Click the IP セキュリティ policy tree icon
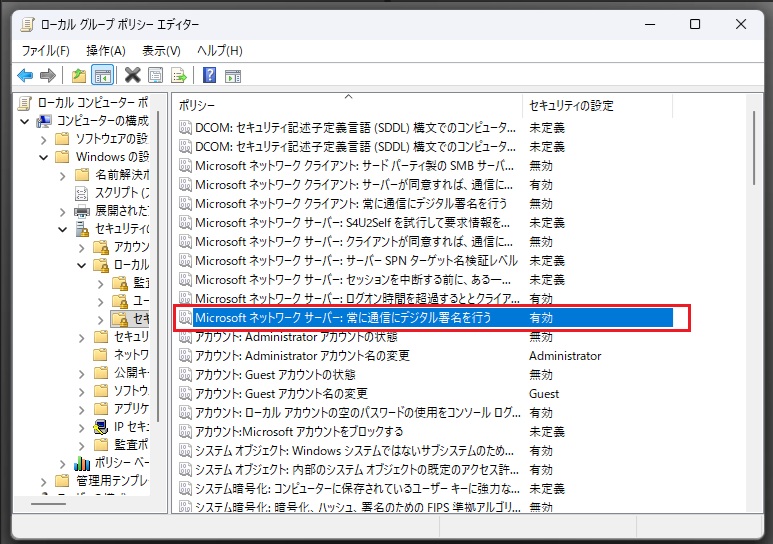The height and width of the screenshot is (544, 773). [102, 426]
